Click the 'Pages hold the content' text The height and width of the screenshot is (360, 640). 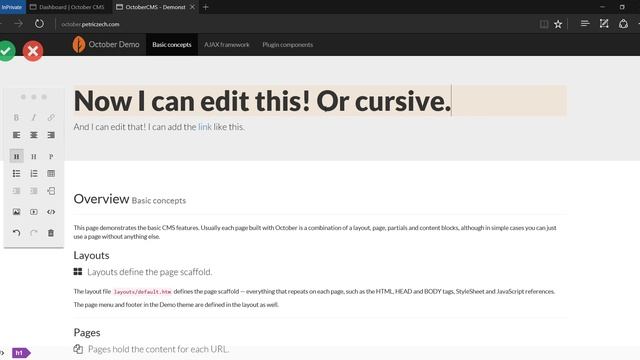(158, 349)
